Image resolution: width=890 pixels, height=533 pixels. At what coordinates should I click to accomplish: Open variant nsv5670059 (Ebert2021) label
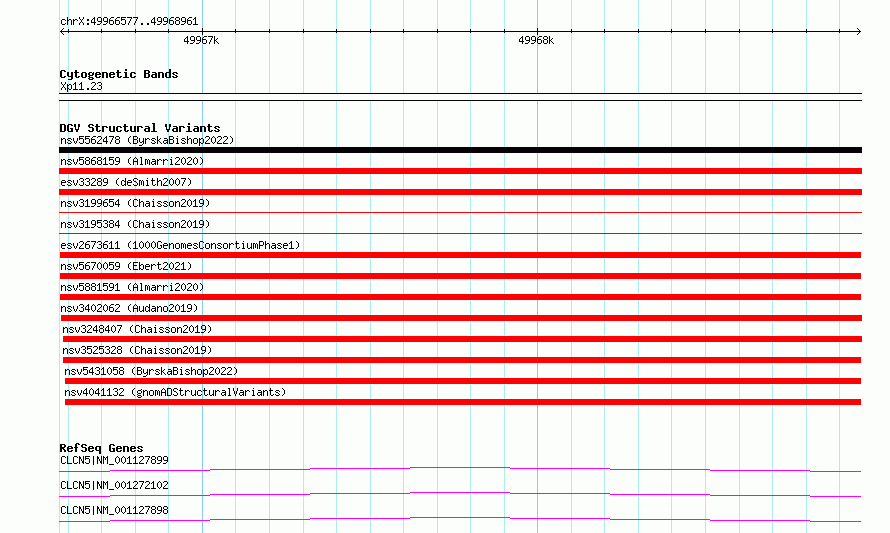pos(126,266)
